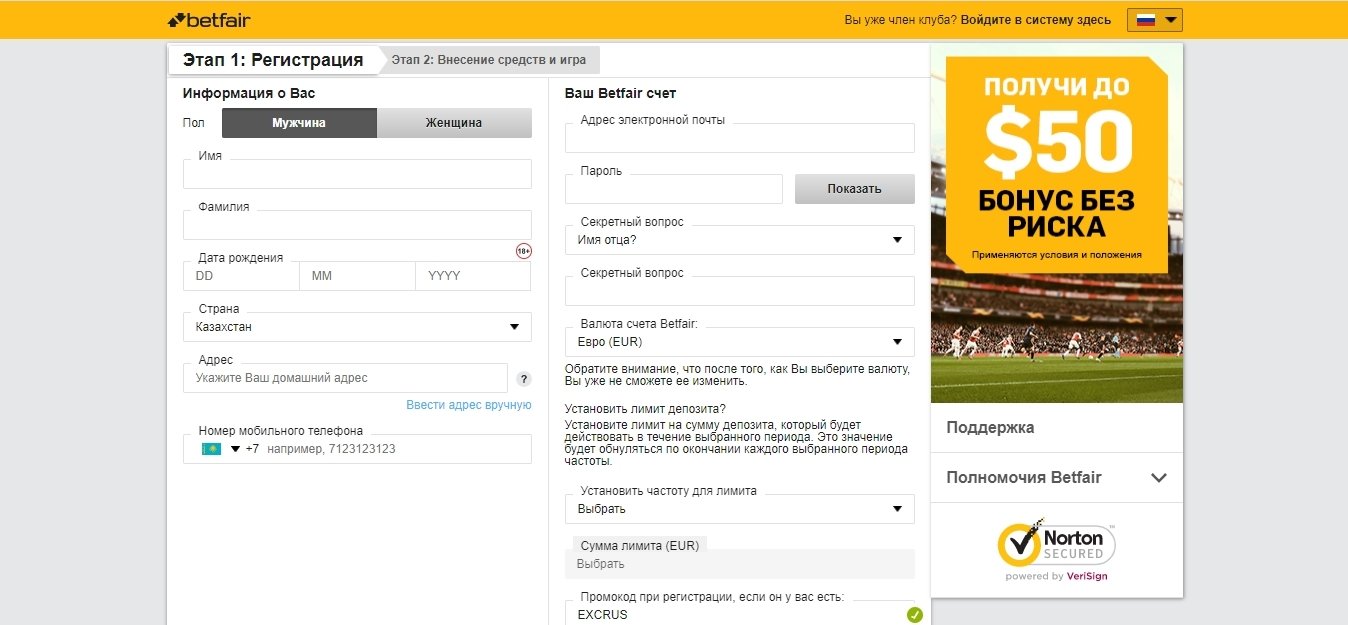Open the Валюта счета currency dropdown

pyautogui.click(x=739, y=342)
